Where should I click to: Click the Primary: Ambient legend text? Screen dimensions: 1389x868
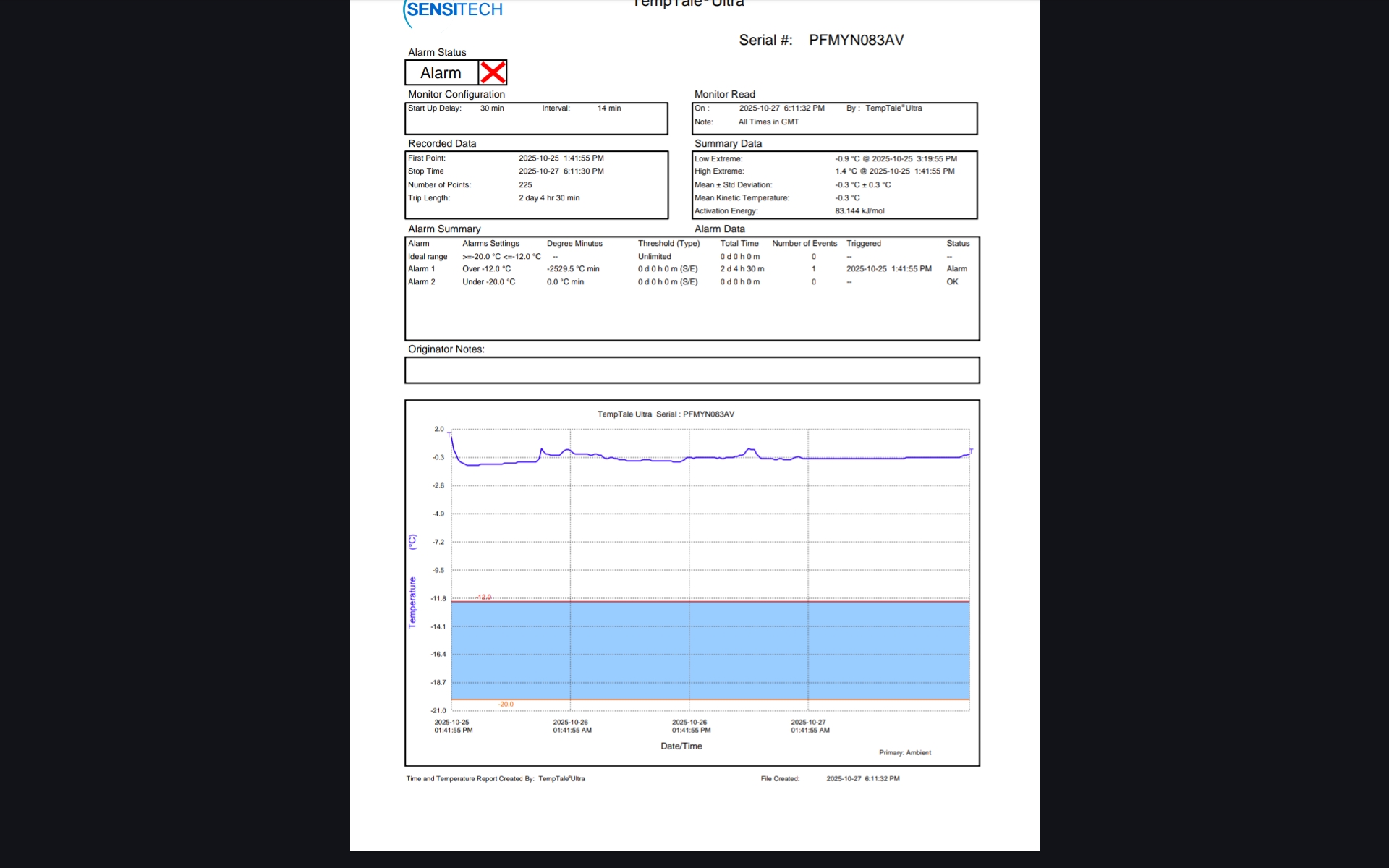pos(904,753)
